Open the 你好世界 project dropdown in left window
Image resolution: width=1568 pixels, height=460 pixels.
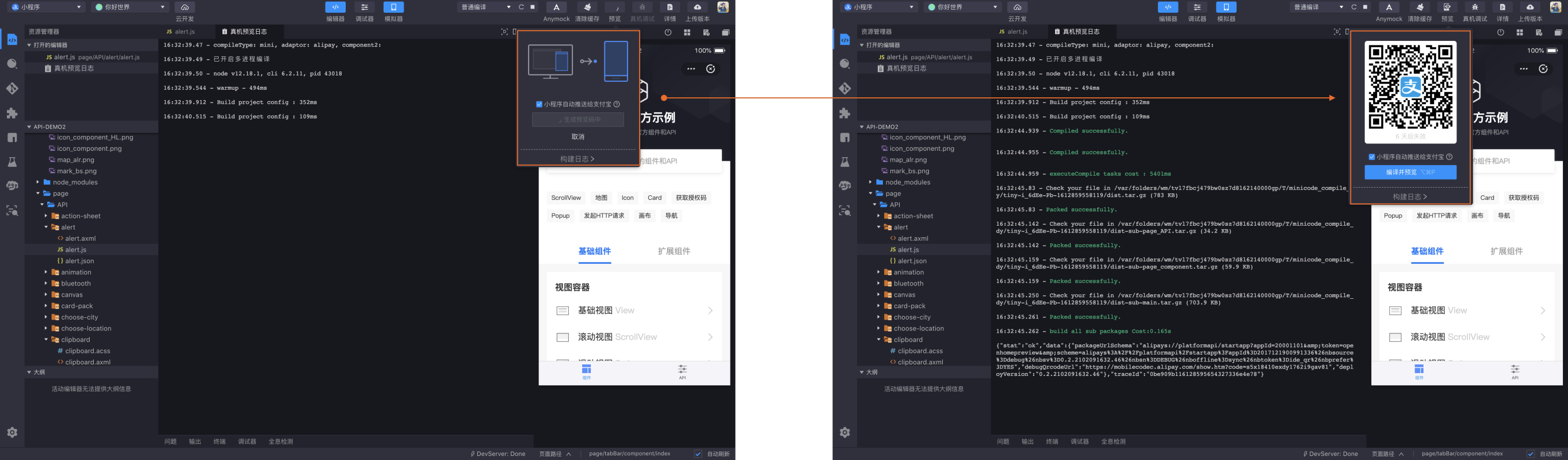pyautogui.click(x=129, y=7)
